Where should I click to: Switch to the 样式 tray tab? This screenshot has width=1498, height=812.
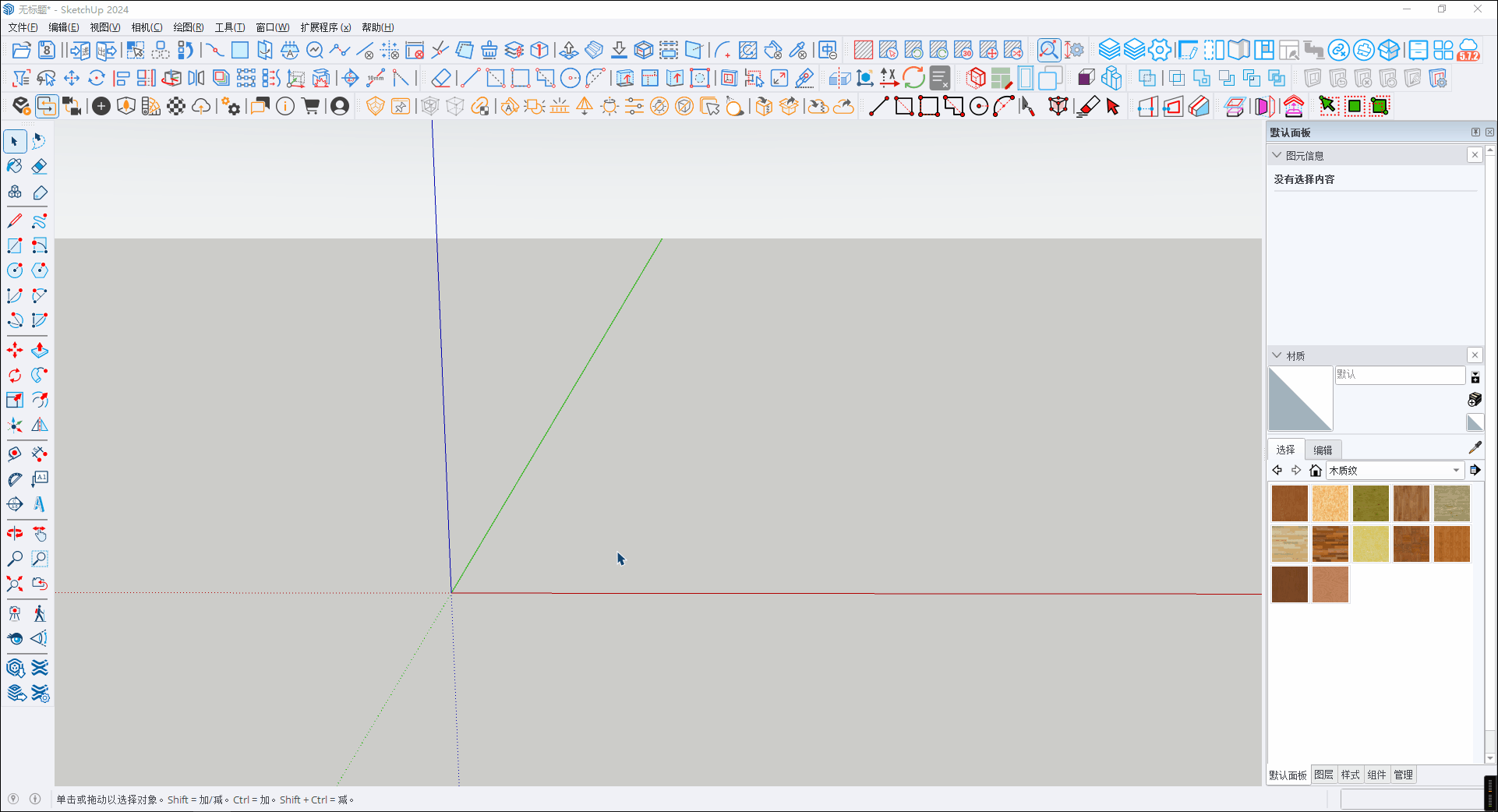(1350, 775)
